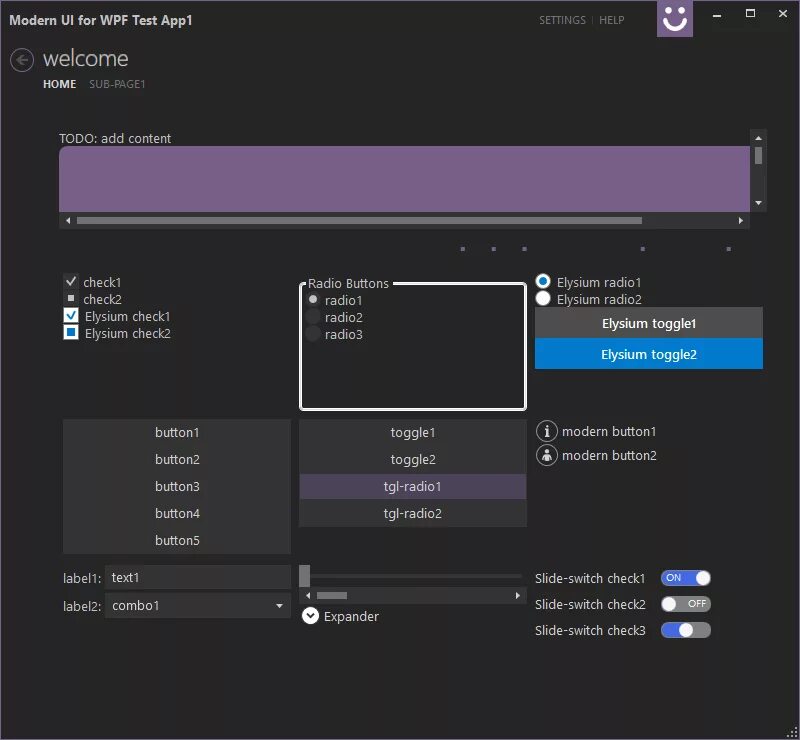Image resolution: width=800 pixels, height=740 pixels.
Task: Select the radio1 option
Action: 313,300
